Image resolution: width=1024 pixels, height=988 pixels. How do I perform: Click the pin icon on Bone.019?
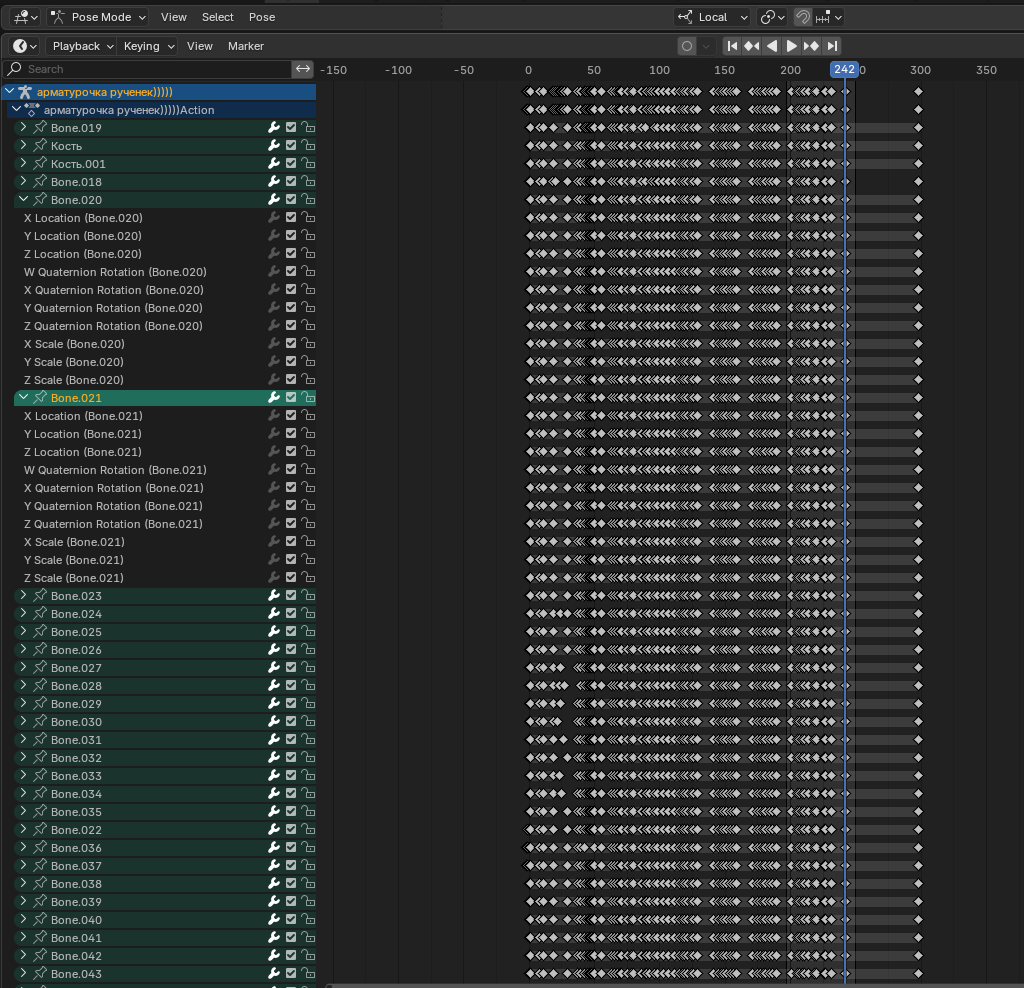coord(40,128)
